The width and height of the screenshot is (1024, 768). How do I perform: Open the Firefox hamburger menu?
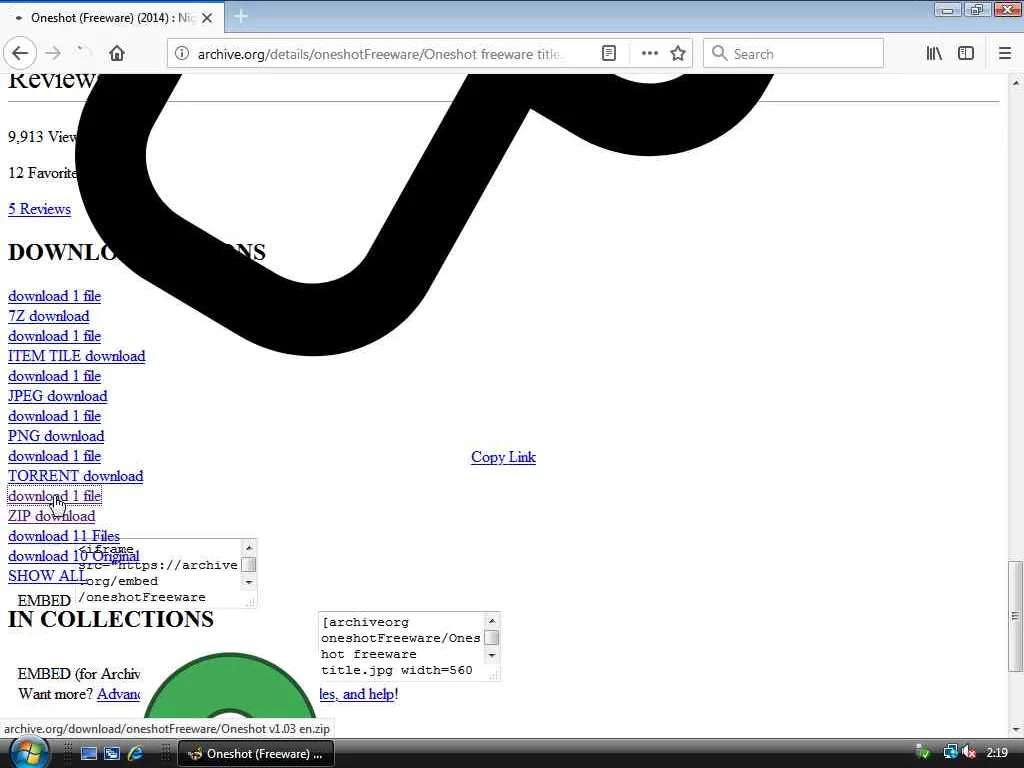coord(1005,54)
